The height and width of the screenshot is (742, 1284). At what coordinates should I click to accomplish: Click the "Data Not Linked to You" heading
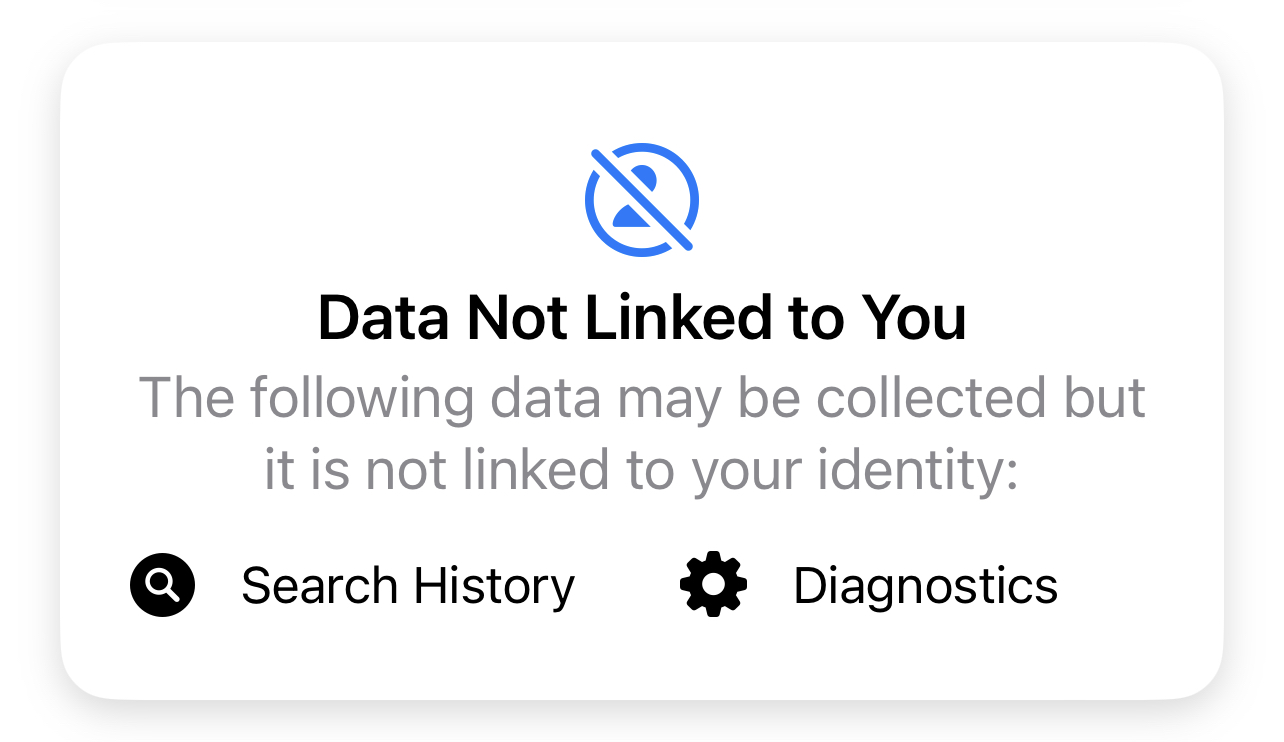[642, 318]
